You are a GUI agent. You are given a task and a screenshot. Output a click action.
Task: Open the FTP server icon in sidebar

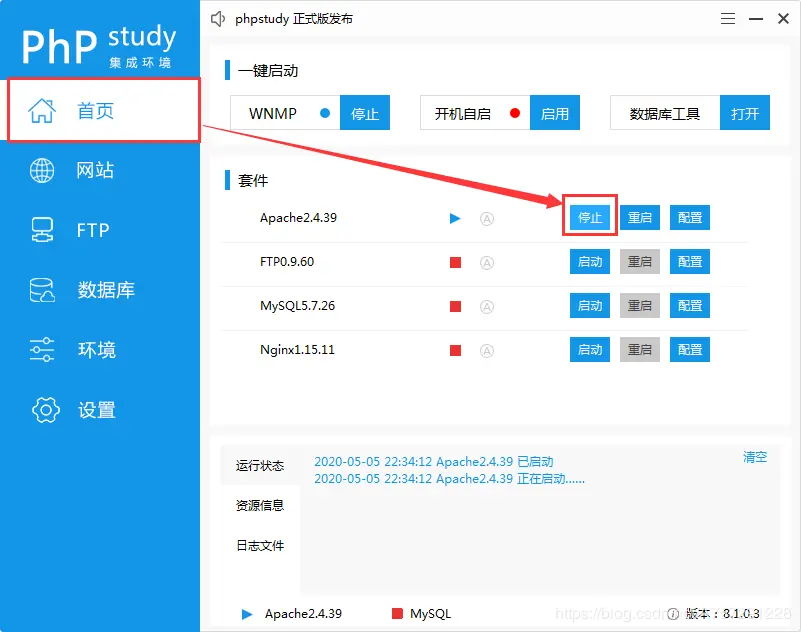pyautogui.click(x=42, y=230)
